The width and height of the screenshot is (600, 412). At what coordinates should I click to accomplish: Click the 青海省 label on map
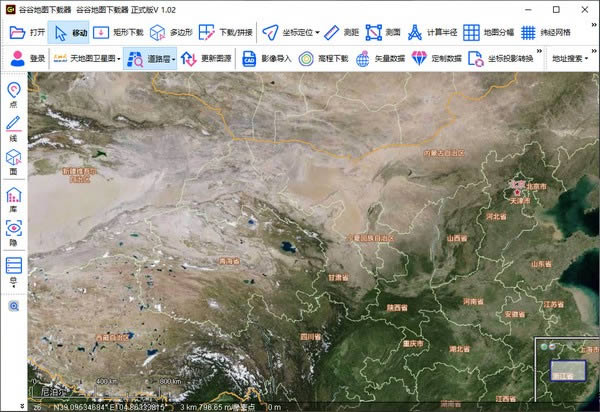click(x=229, y=261)
